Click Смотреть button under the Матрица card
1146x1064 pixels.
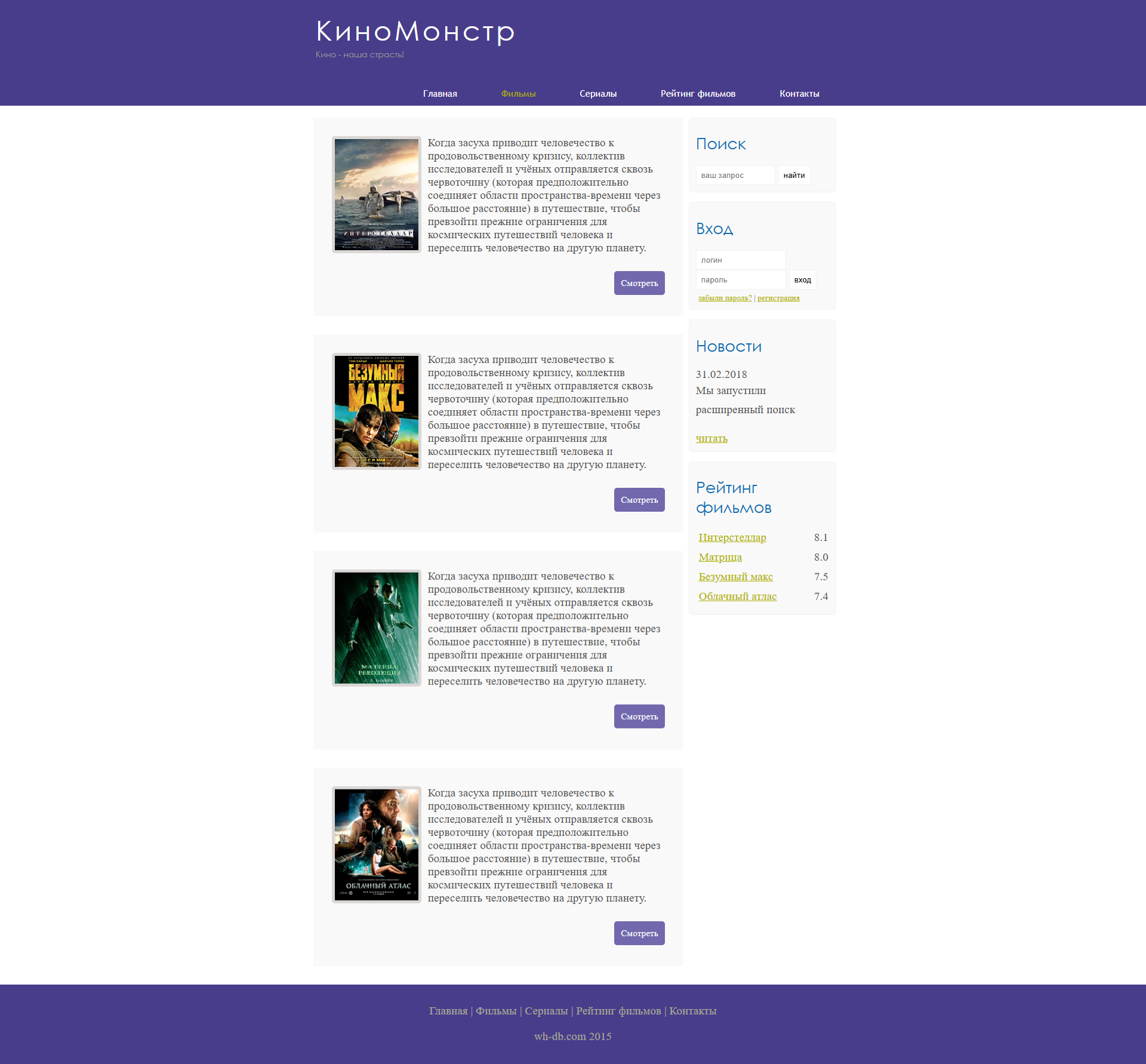[x=639, y=716]
